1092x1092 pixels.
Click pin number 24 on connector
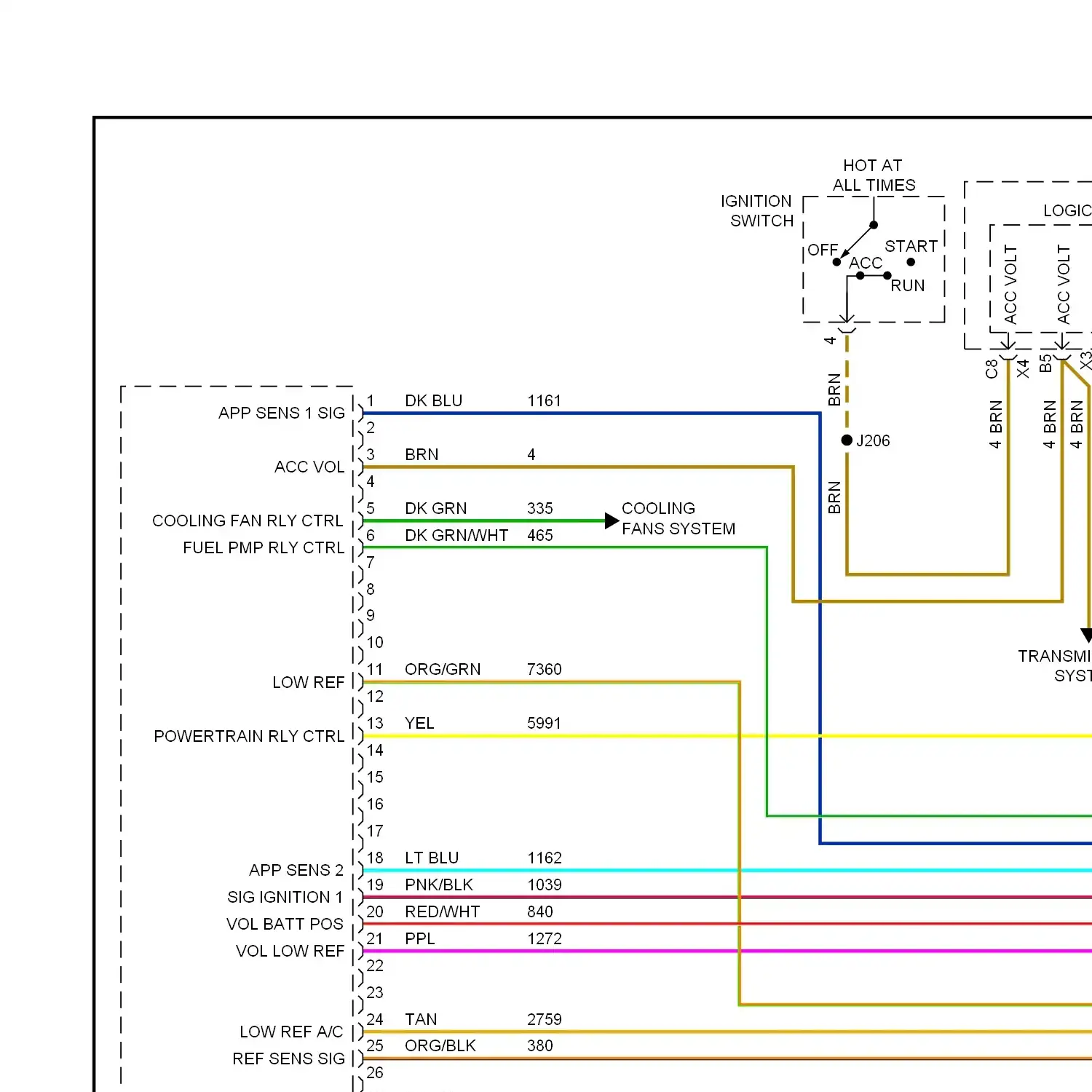(x=375, y=1019)
